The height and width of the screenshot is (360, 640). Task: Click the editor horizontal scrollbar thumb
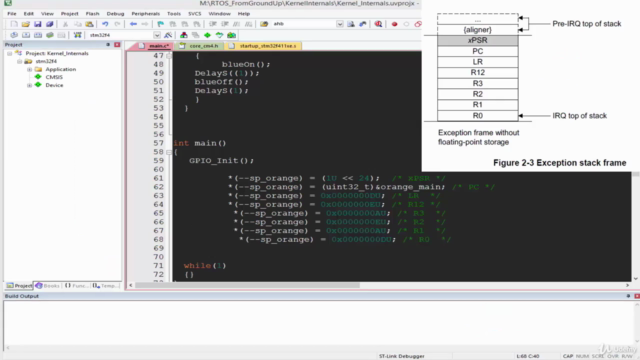point(247,285)
